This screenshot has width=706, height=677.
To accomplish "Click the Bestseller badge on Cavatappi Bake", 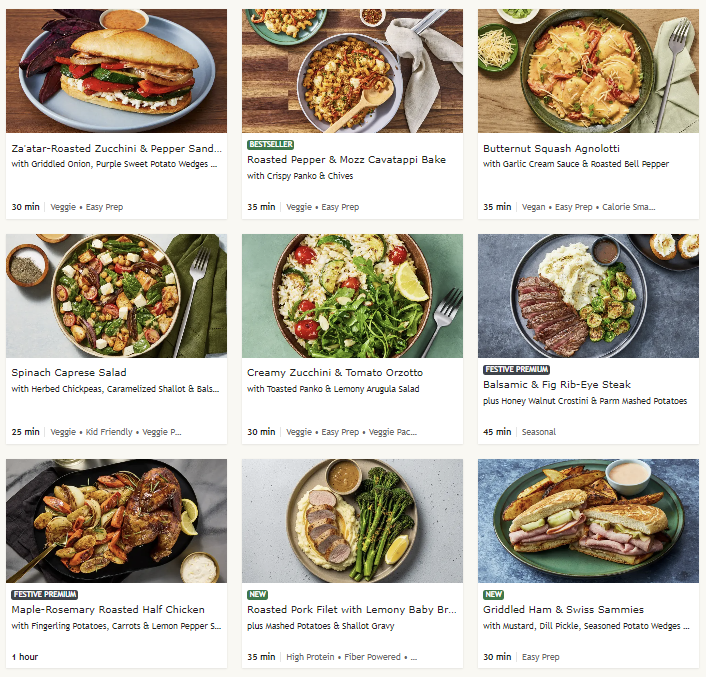I will coord(270,144).
